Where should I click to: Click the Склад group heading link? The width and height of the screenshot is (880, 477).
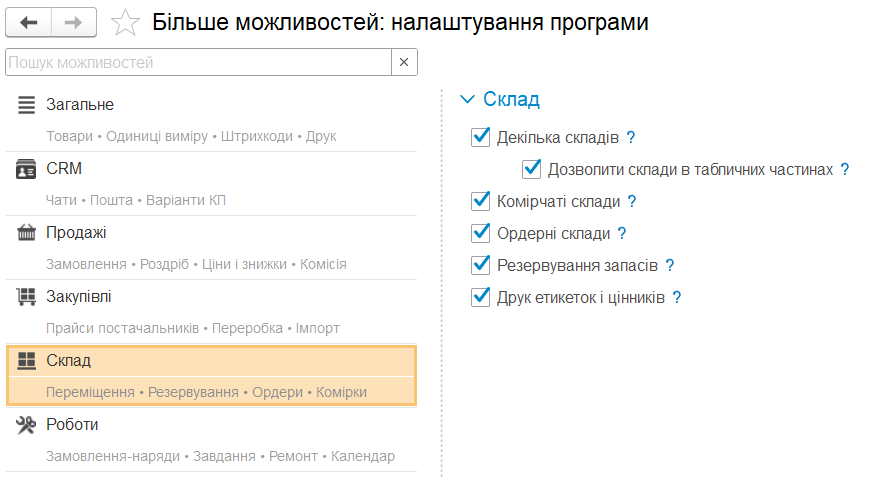511,99
